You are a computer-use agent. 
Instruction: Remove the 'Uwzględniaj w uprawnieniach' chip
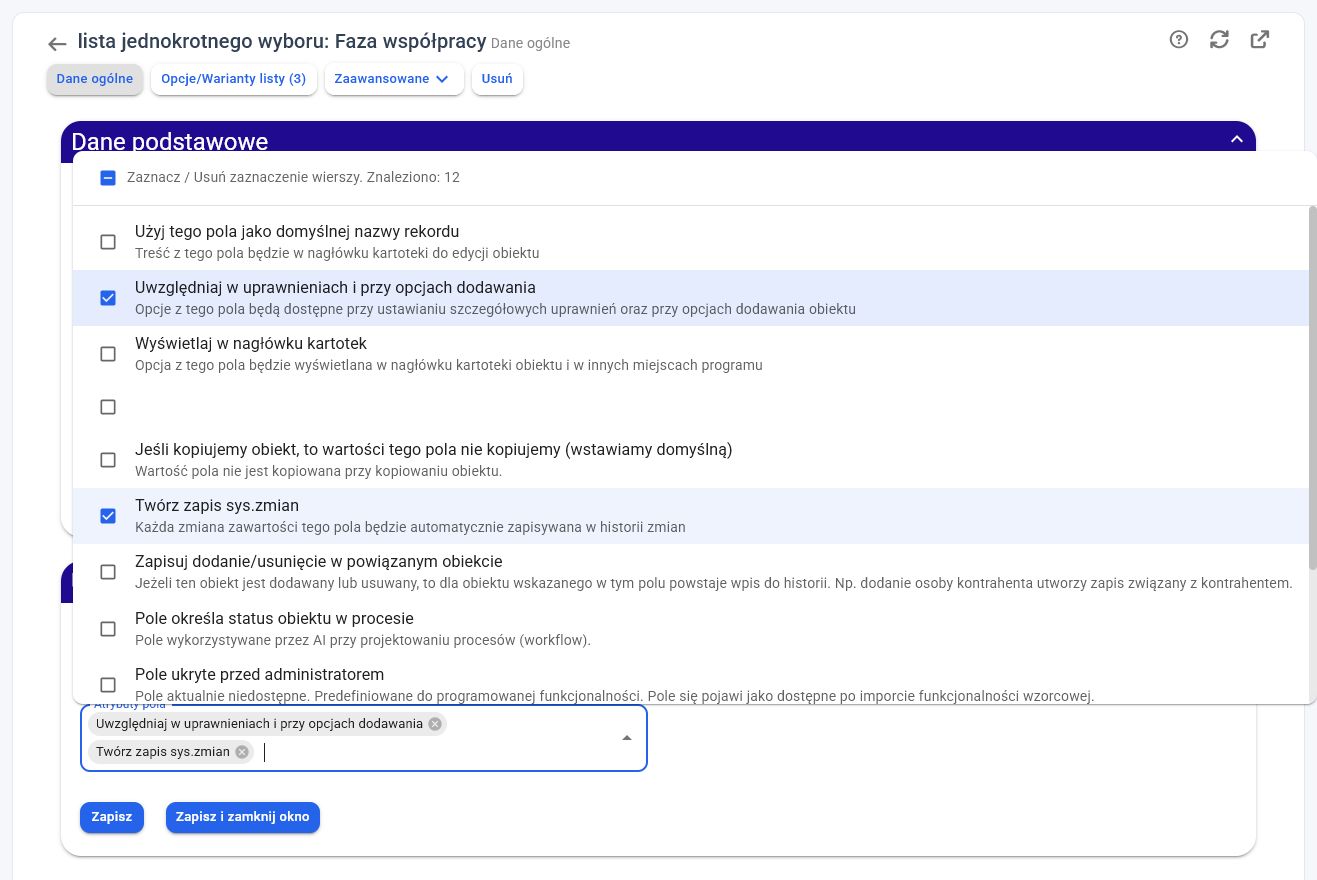435,724
